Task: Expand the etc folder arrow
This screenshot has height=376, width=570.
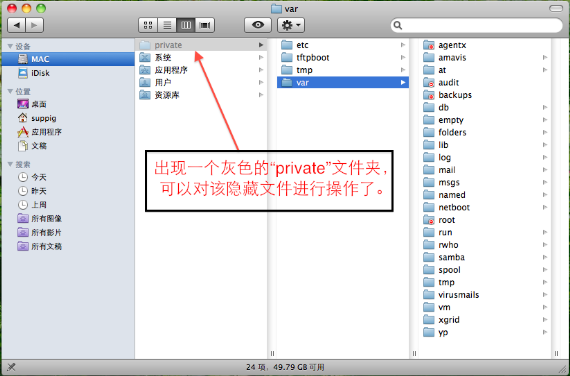Action: 403,45
